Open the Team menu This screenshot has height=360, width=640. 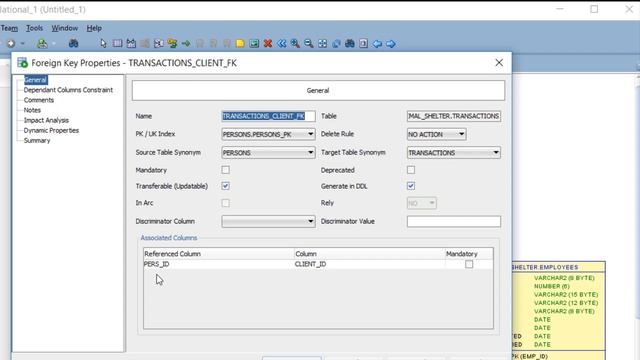(x=9, y=28)
